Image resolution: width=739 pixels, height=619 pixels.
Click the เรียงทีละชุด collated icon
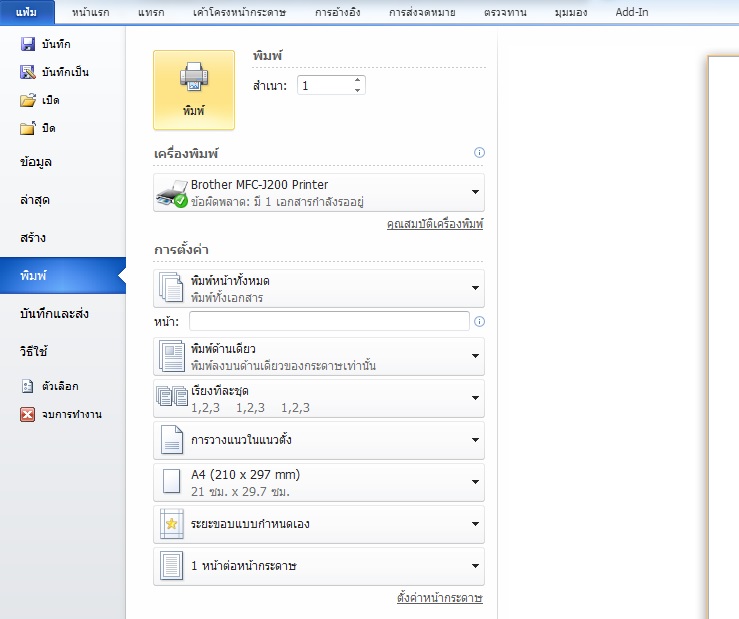point(172,396)
